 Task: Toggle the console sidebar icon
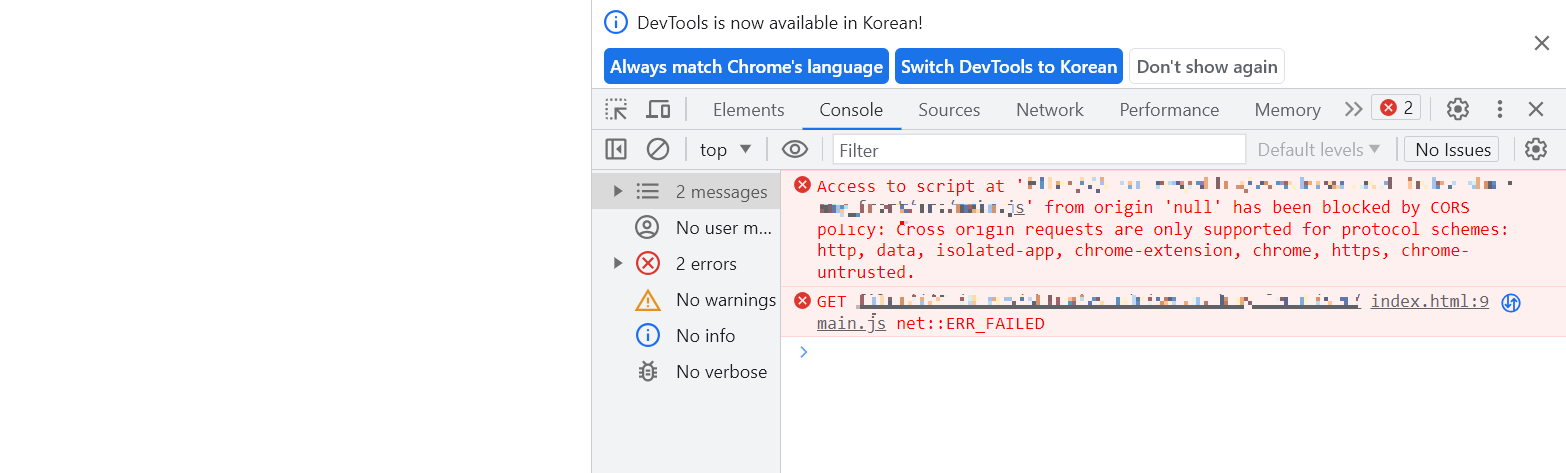(616, 149)
